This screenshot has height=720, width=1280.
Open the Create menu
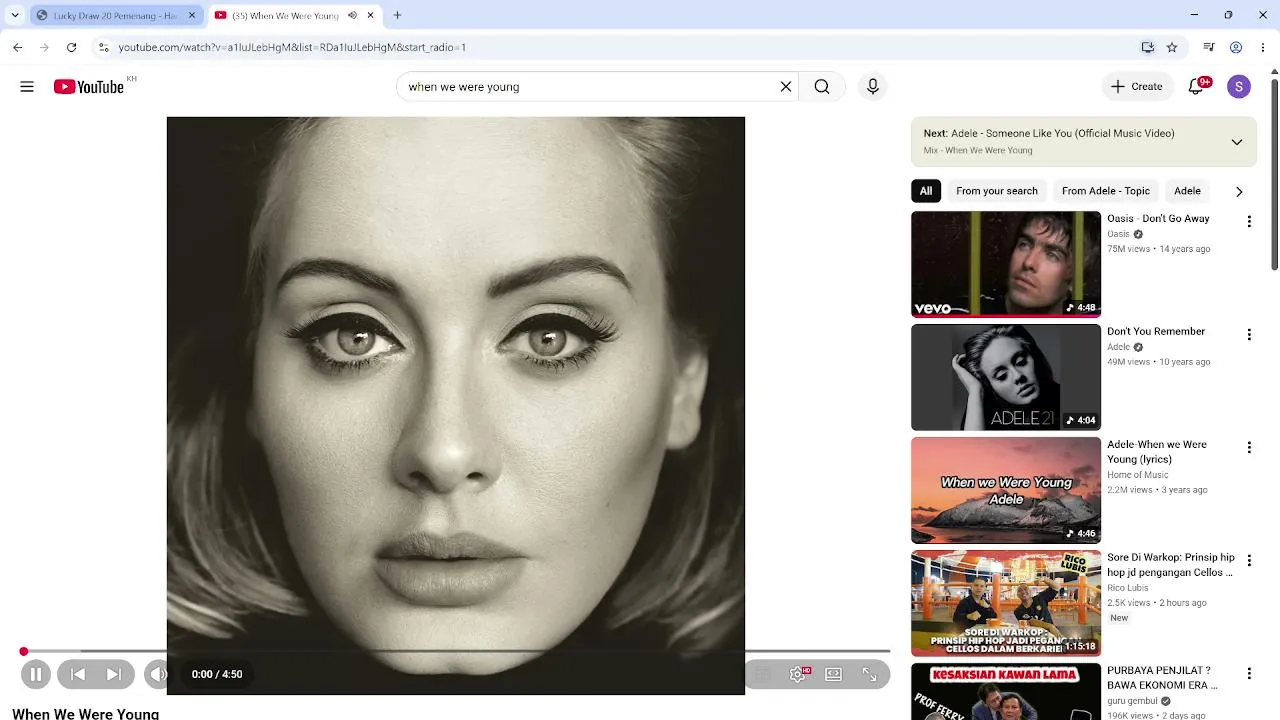click(1136, 87)
